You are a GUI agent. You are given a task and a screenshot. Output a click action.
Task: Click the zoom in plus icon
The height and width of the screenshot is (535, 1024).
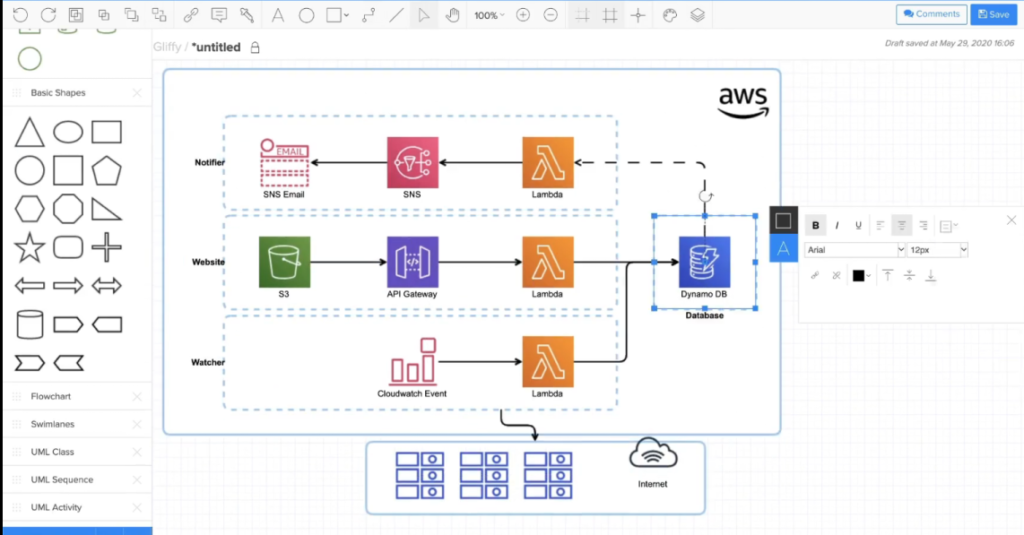523,15
